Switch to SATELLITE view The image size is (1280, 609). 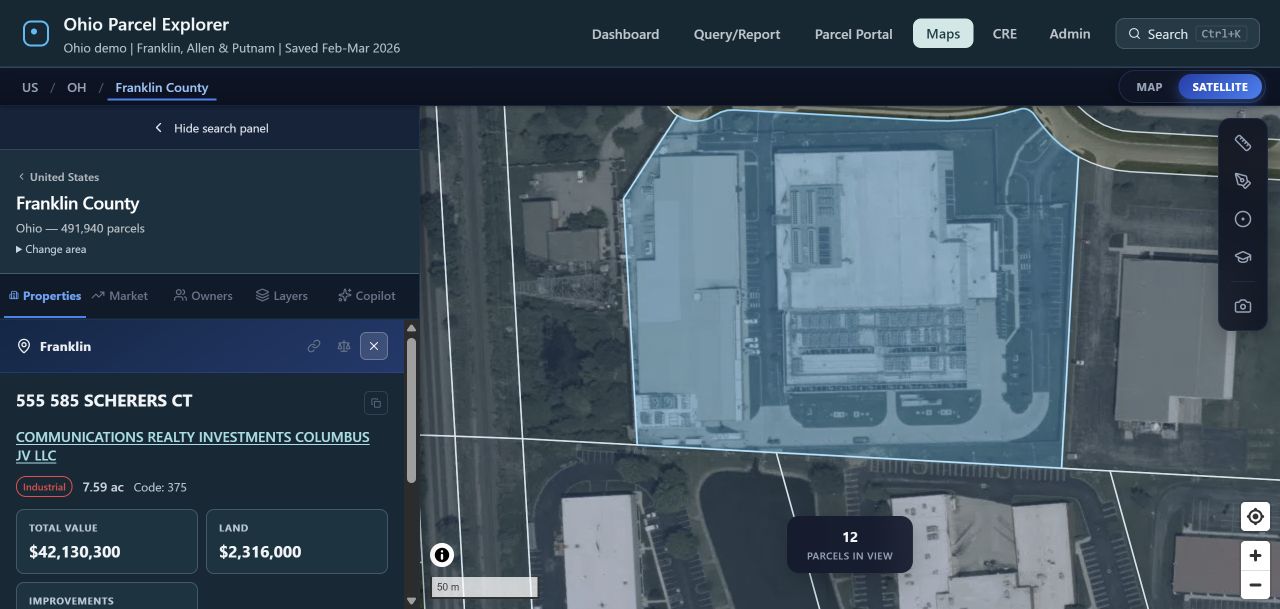point(1220,87)
